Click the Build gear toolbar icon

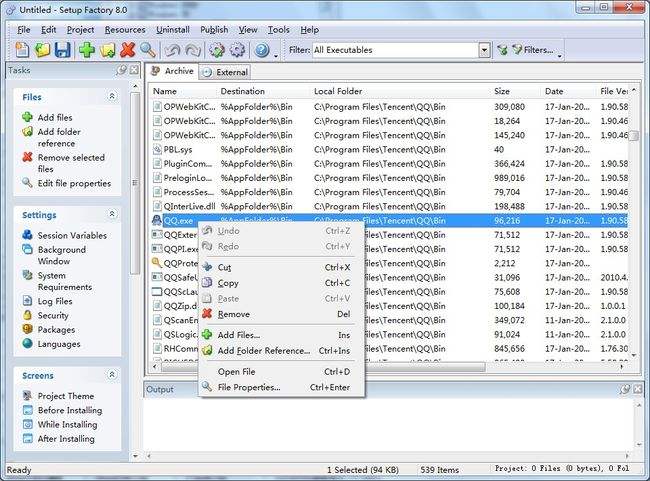(x=216, y=50)
